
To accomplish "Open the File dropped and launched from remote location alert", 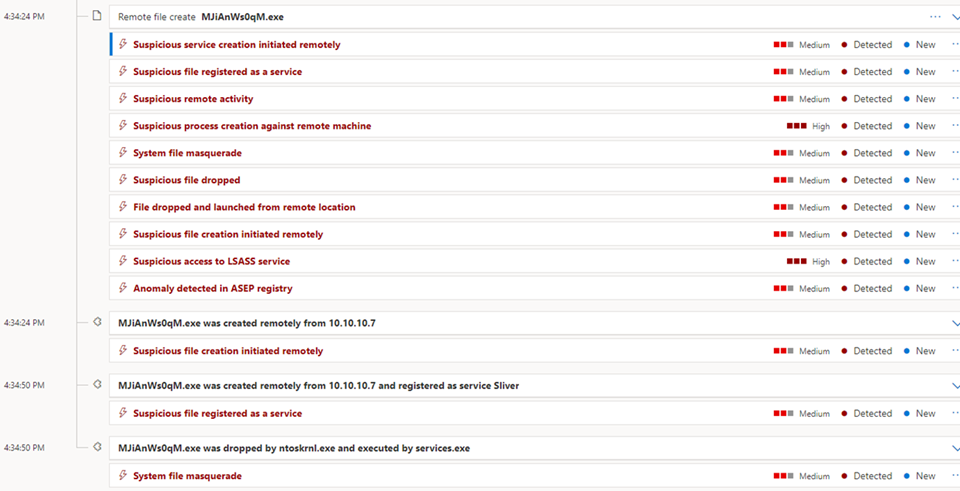I will pyautogui.click(x=244, y=207).
